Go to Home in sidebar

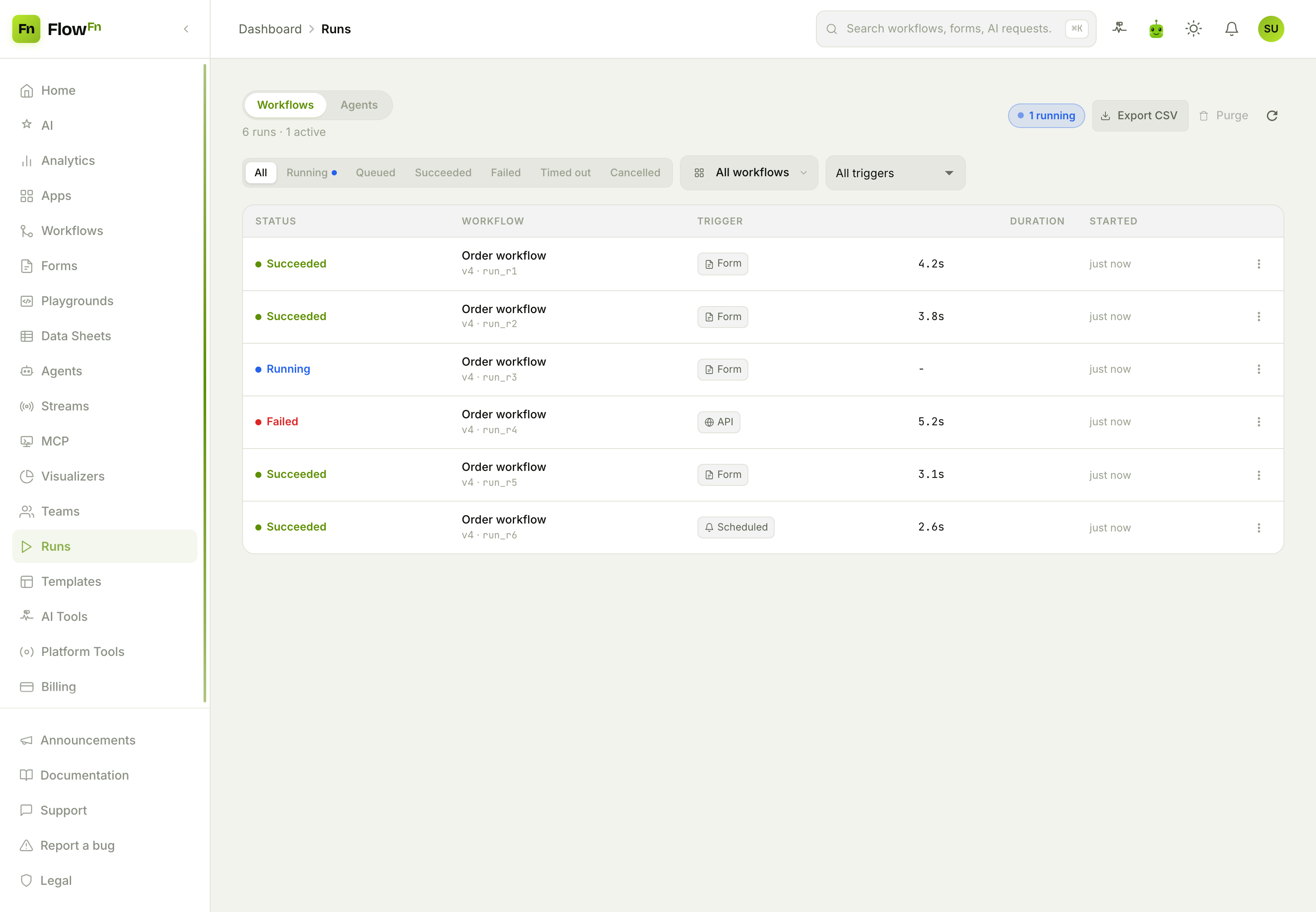click(x=104, y=90)
